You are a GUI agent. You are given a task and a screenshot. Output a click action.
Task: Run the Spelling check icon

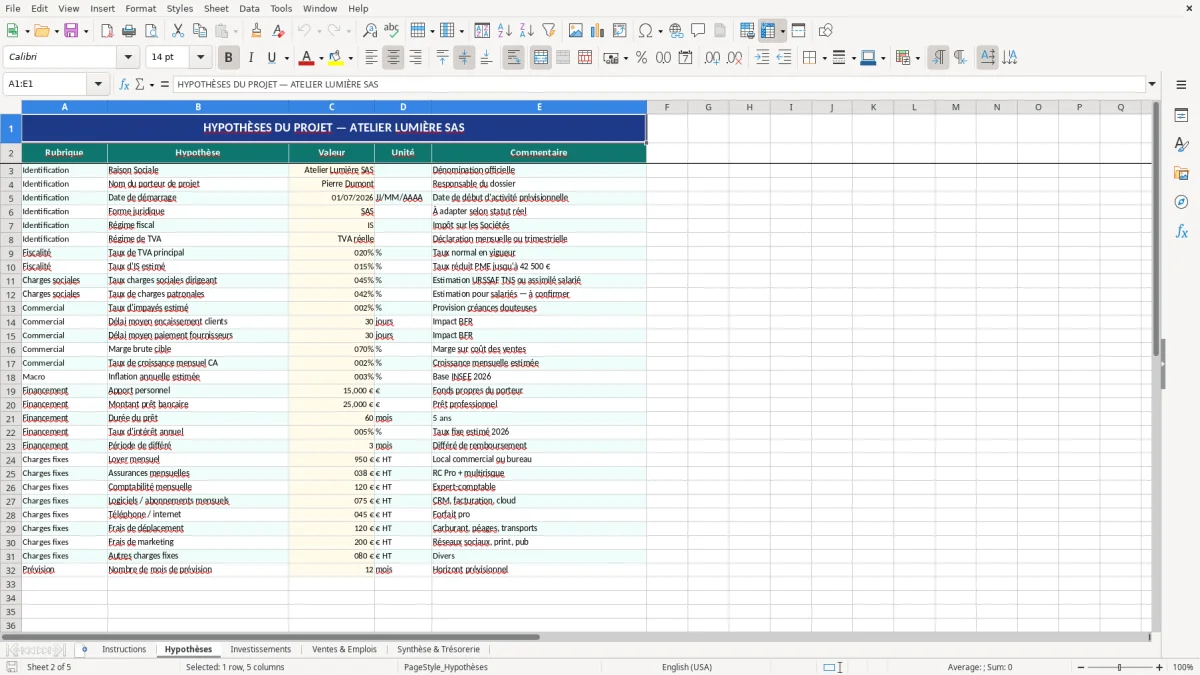click(x=391, y=31)
